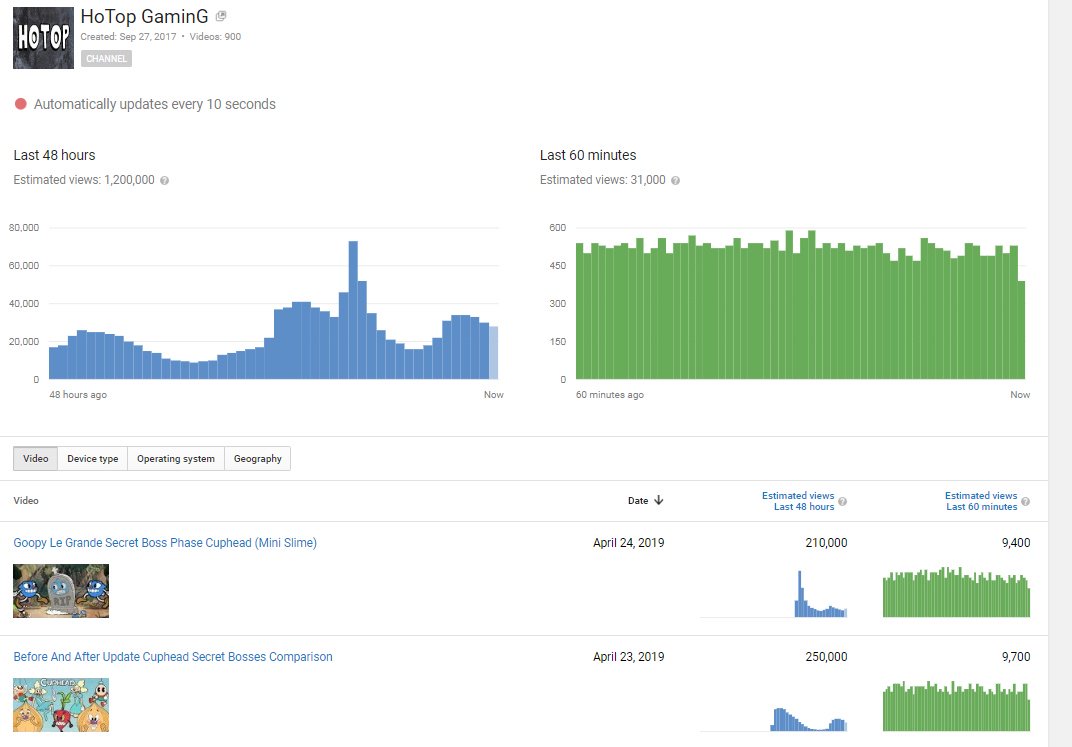Sort by Estimated views Last 60 minutes header
The height and width of the screenshot is (747, 1072).
981,501
